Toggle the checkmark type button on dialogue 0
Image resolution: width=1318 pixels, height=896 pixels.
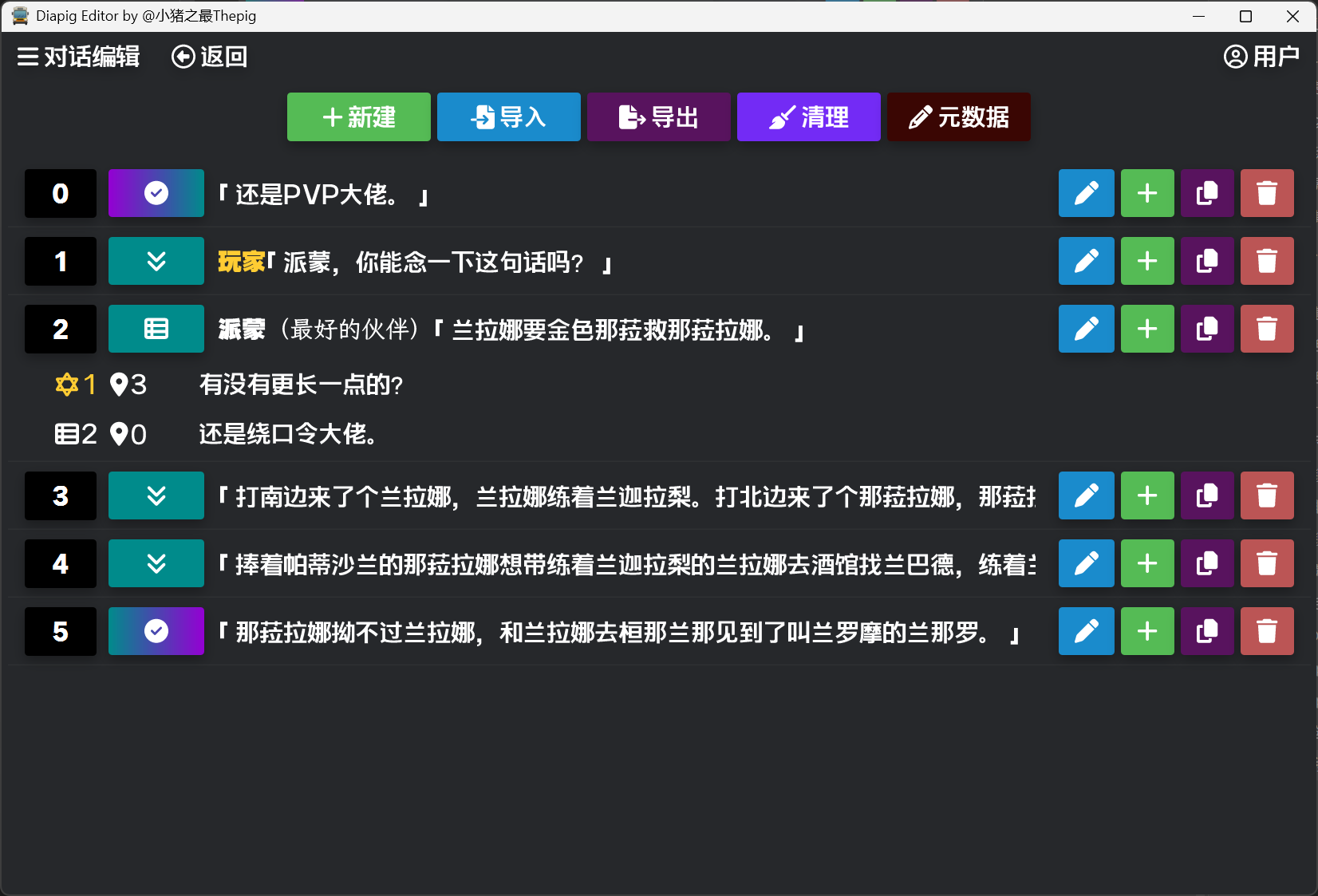156,193
